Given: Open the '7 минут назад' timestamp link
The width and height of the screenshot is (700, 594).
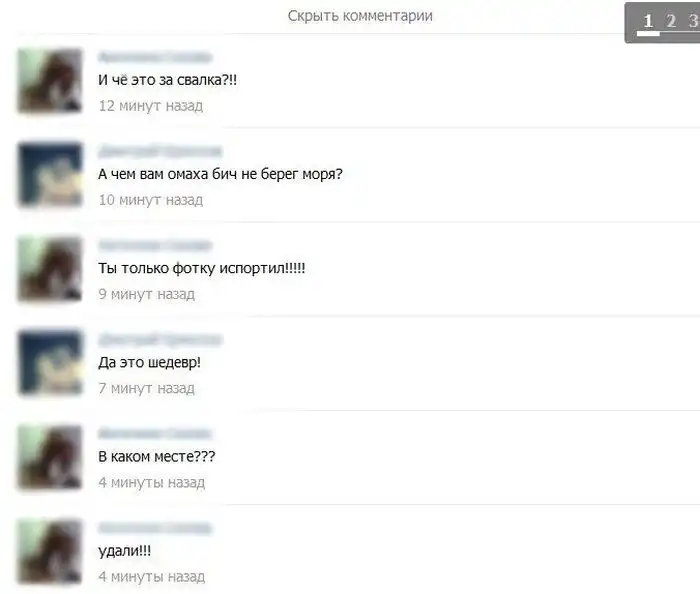Looking at the screenshot, I should (146, 388).
